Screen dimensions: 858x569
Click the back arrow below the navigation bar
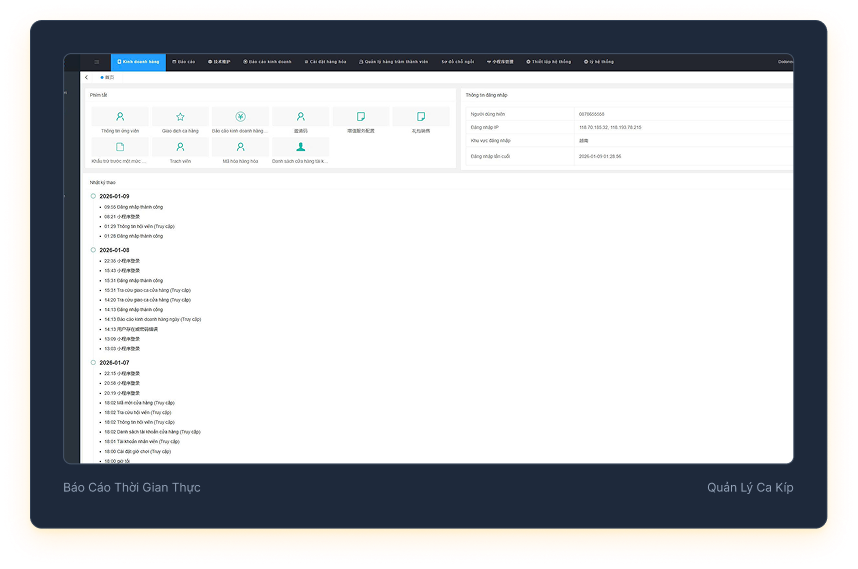[87, 77]
